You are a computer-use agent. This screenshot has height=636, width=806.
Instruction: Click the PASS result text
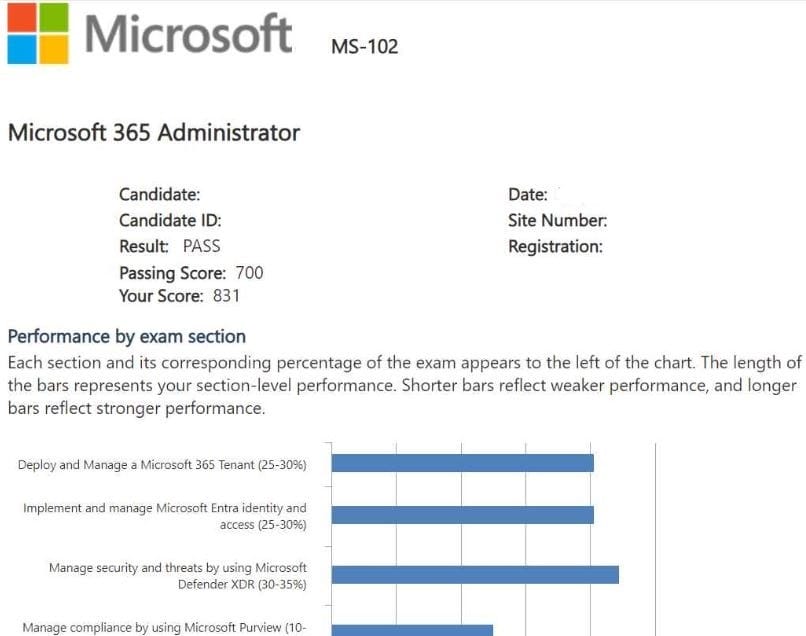point(201,246)
